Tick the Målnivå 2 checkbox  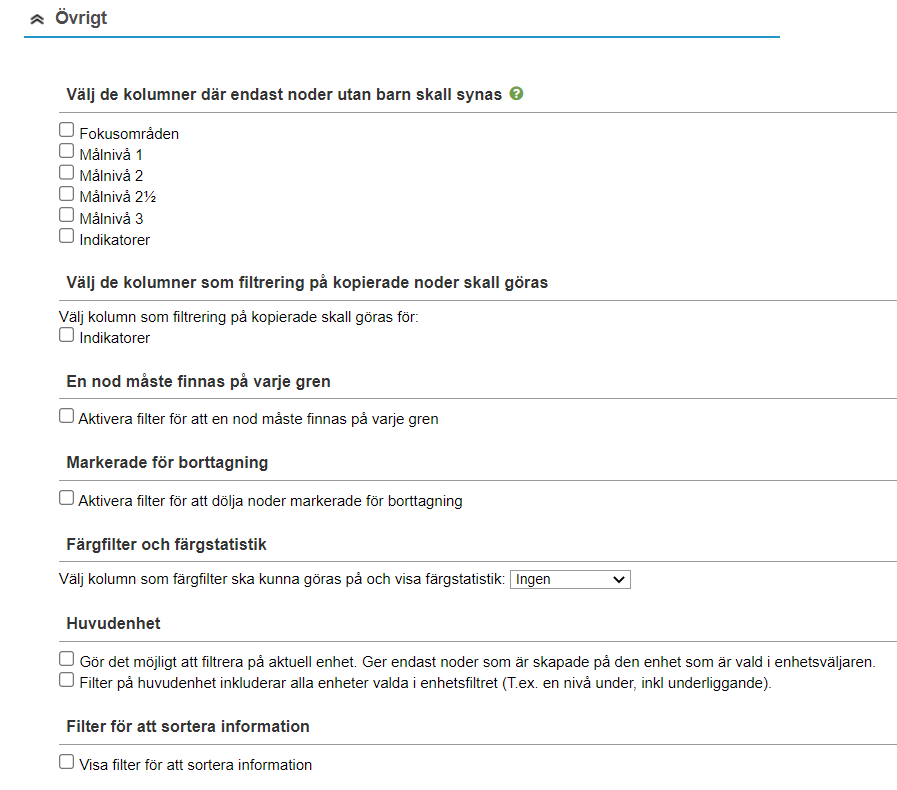[67, 172]
